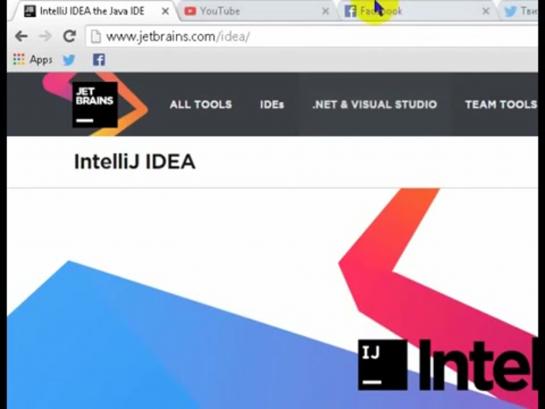This screenshot has width=545, height=409.
Task: Click the browser back arrow
Action: 22,36
